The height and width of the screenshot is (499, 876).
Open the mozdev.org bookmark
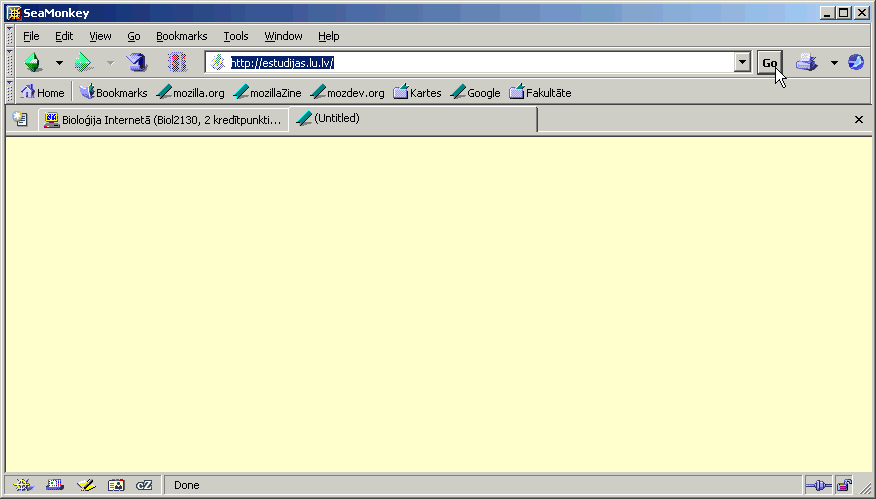tap(347, 92)
